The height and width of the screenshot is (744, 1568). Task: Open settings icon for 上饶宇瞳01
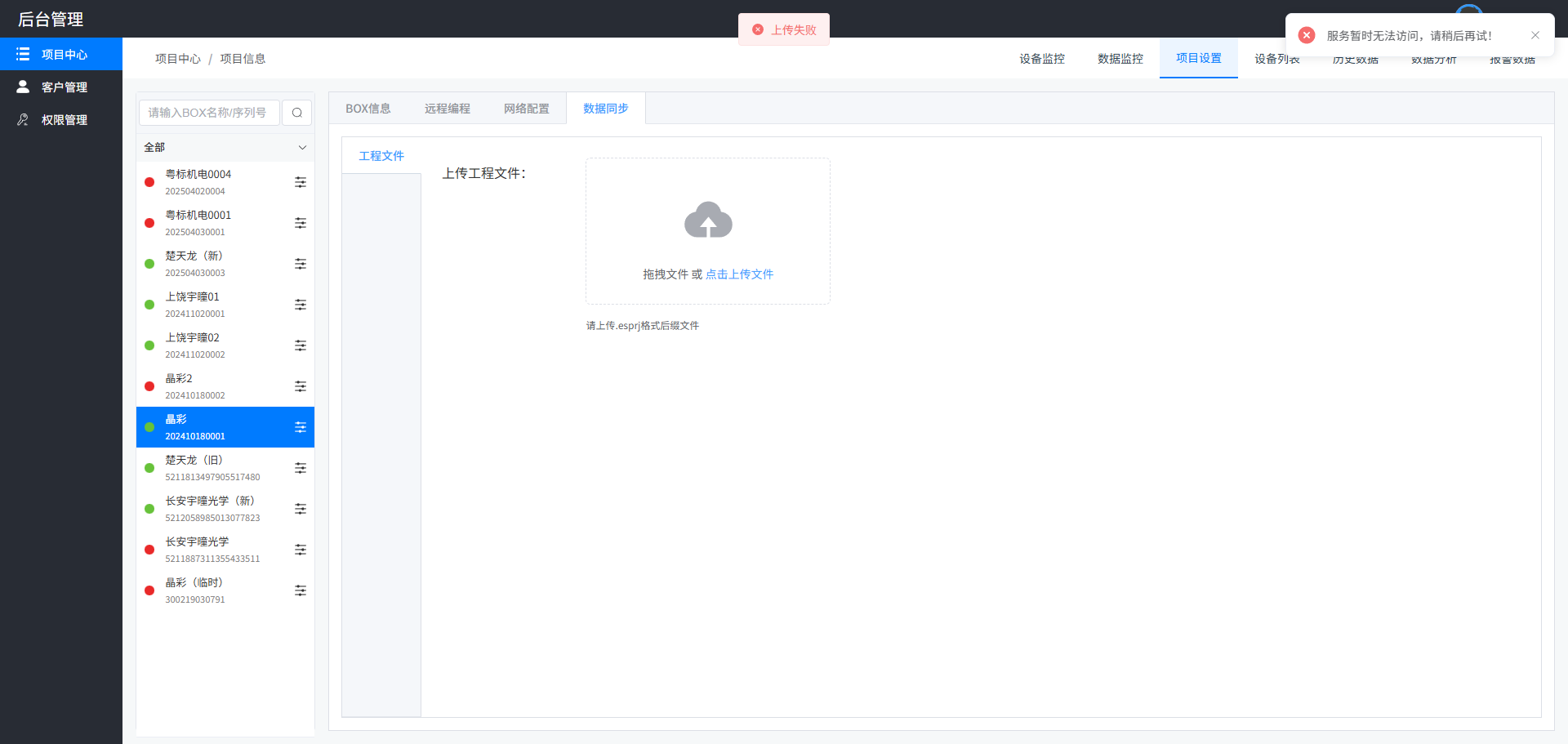tap(301, 305)
